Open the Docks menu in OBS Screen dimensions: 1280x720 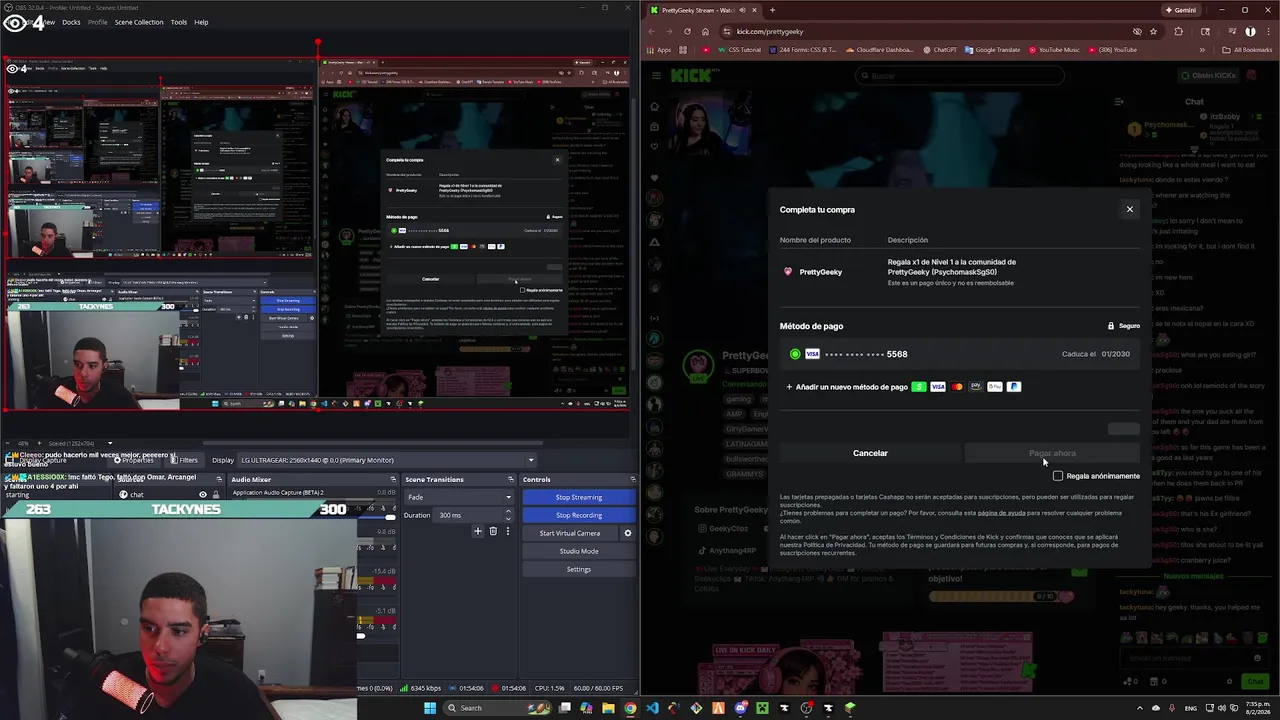point(71,22)
